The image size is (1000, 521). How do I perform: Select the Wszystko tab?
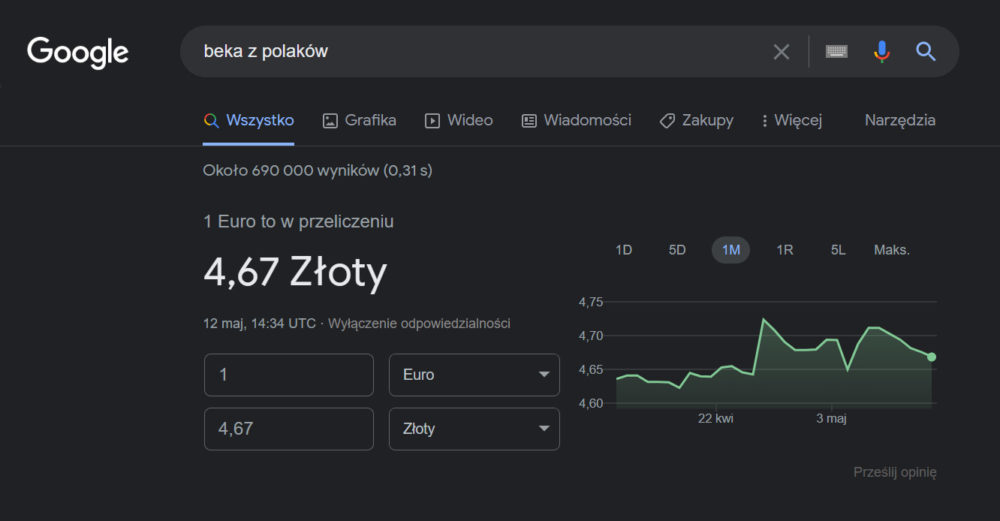pyautogui.click(x=249, y=121)
